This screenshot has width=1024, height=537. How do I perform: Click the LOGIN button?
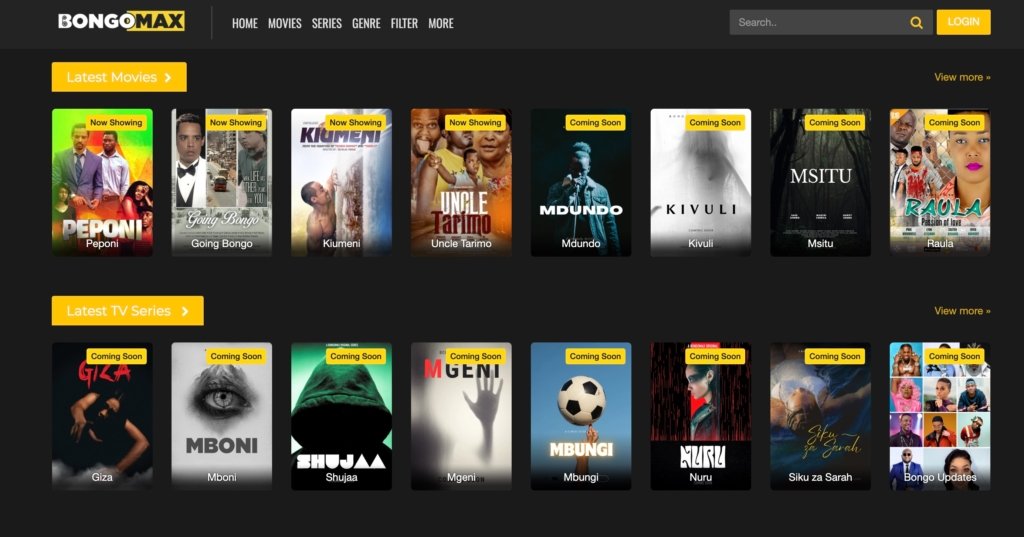click(963, 22)
